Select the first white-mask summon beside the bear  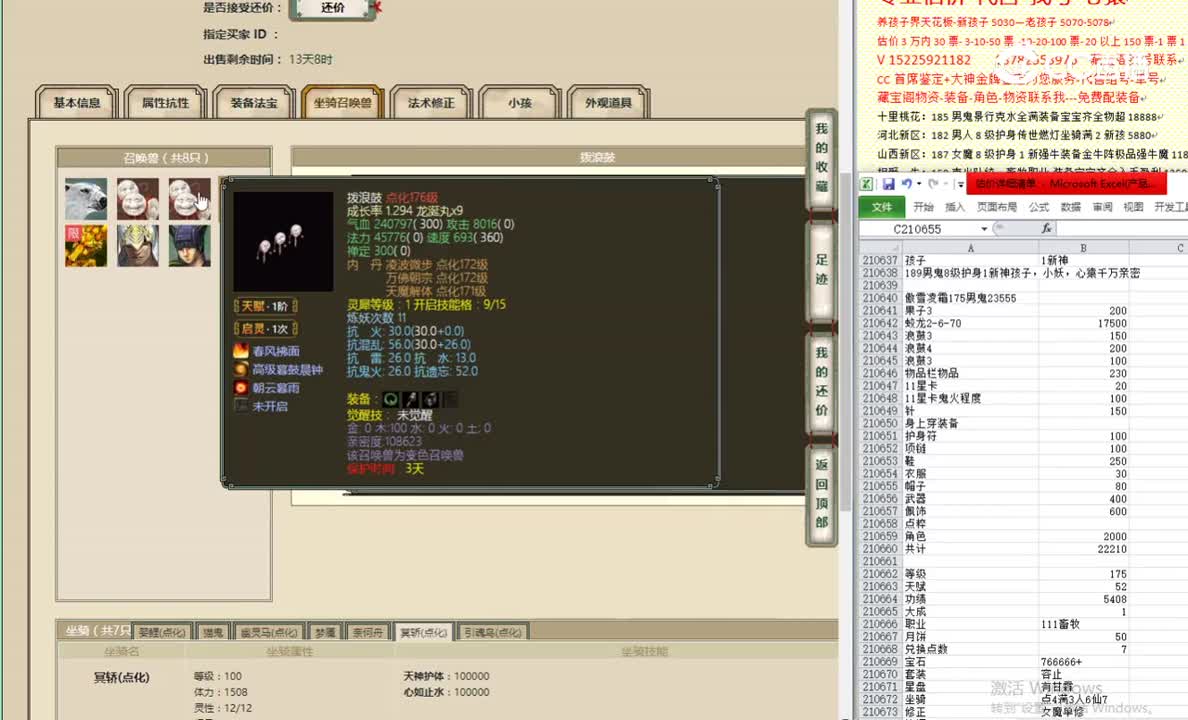pos(138,199)
